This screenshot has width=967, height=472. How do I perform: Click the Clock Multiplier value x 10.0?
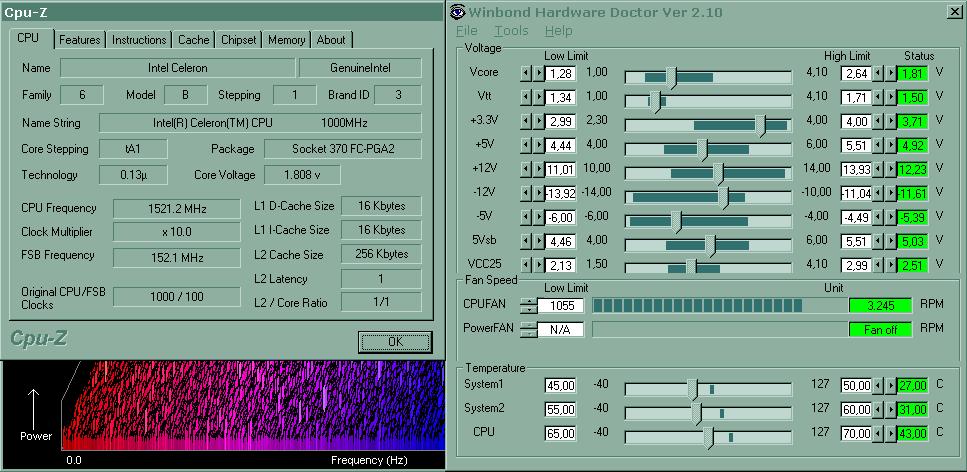tap(177, 232)
